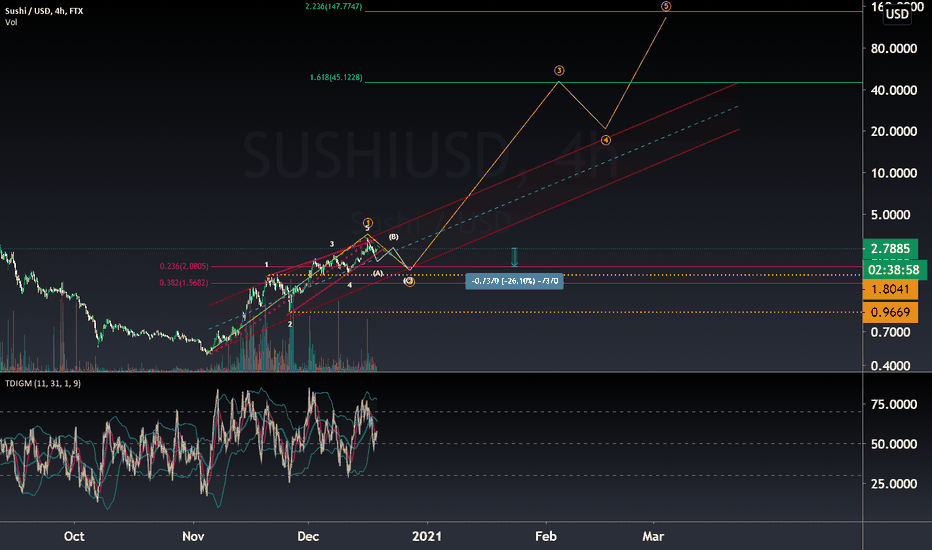This screenshot has width=932, height=550.
Task: Click the Dec label on time axis
Action: [x=308, y=536]
